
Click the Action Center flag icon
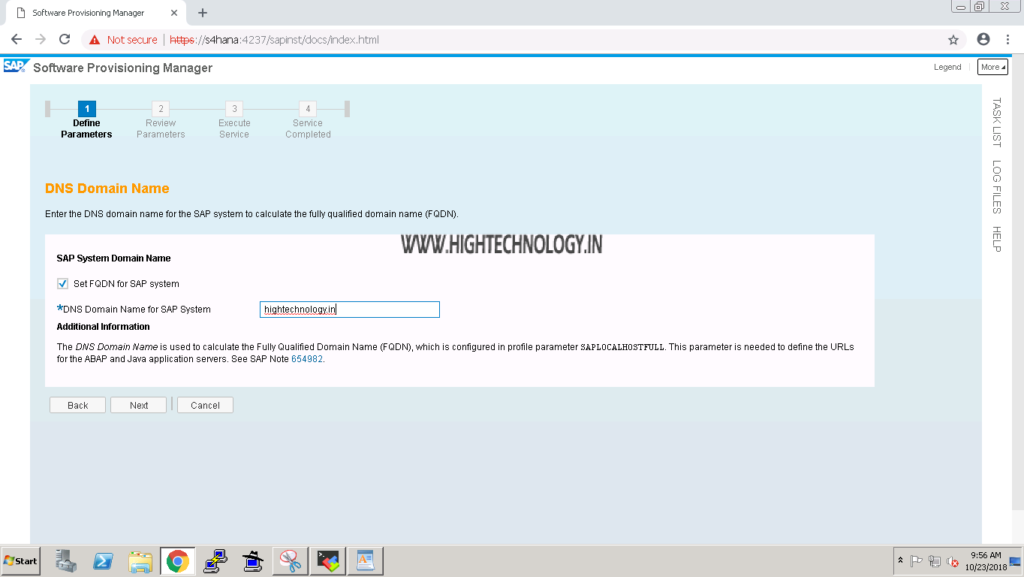coord(916,561)
